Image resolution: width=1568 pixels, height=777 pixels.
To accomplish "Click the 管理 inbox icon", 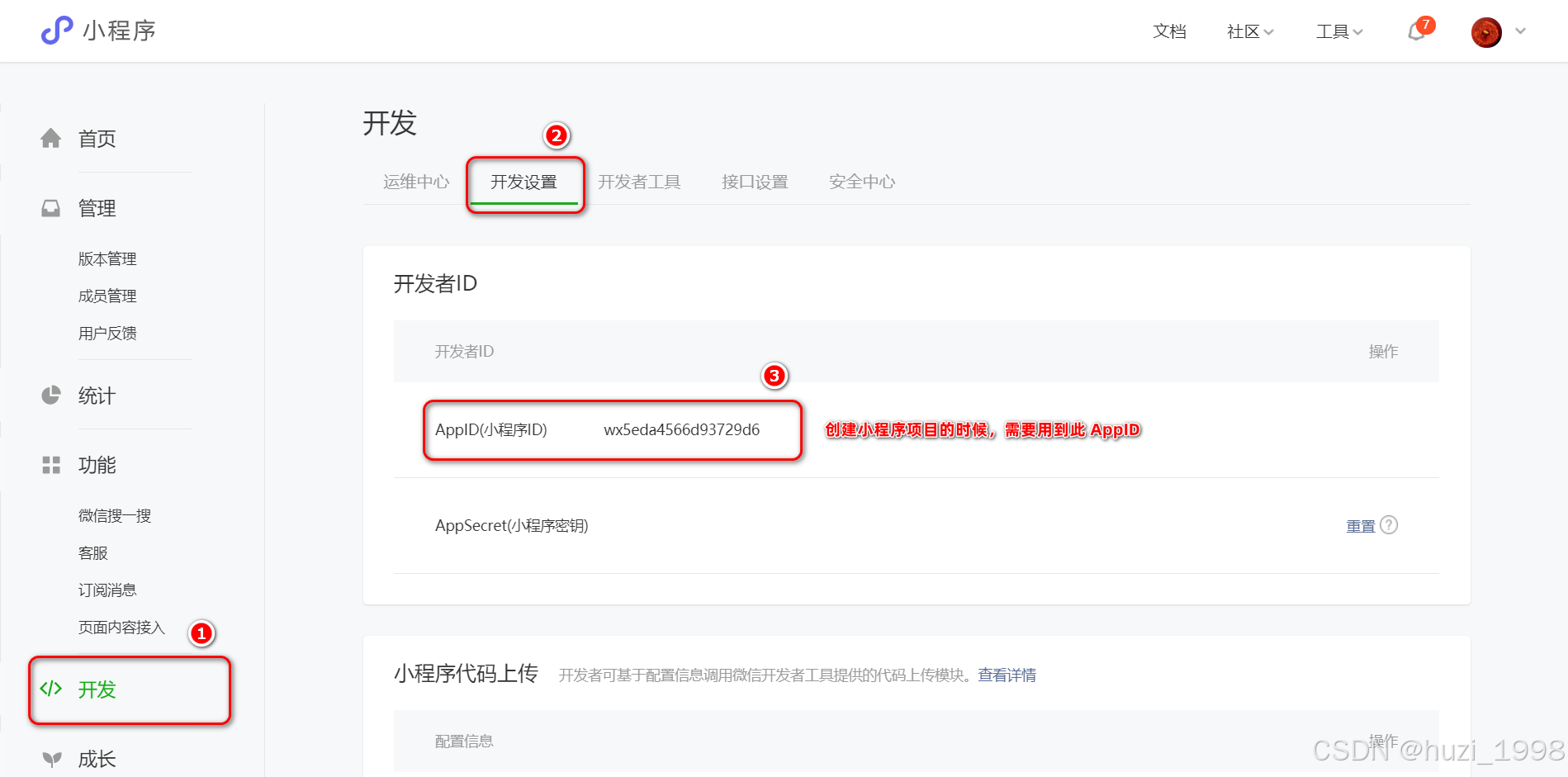I will (x=51, y=208).
